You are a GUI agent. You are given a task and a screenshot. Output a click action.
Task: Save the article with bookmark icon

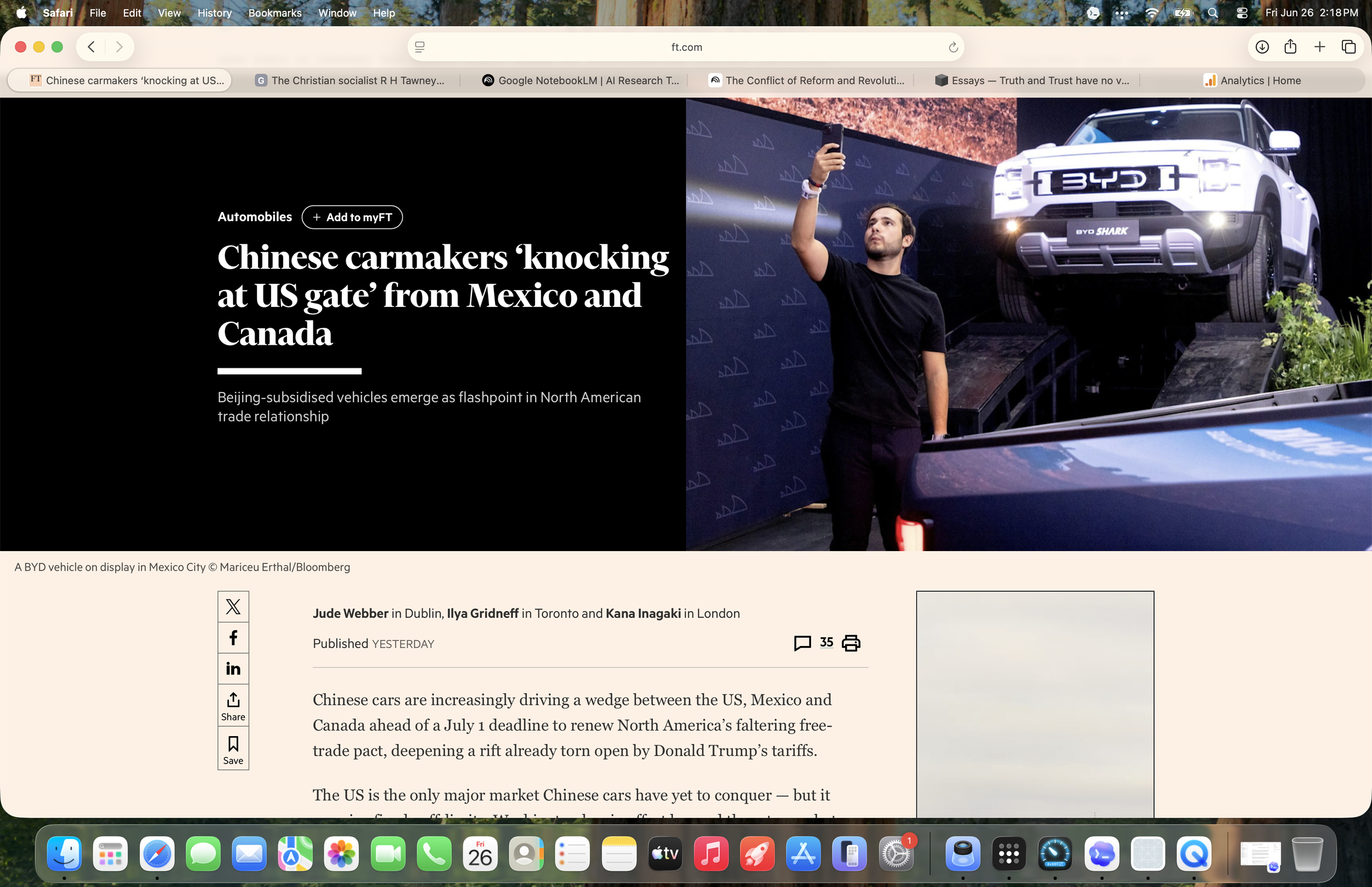[233, 749]
